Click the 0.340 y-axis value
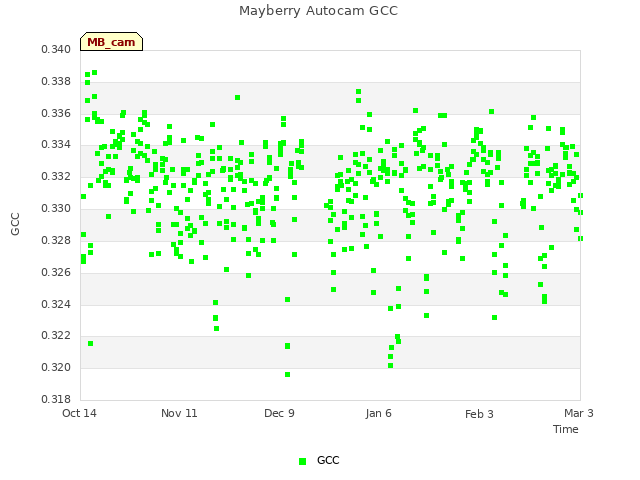Screen dimensions: 640x480 (x=56, y=49)
